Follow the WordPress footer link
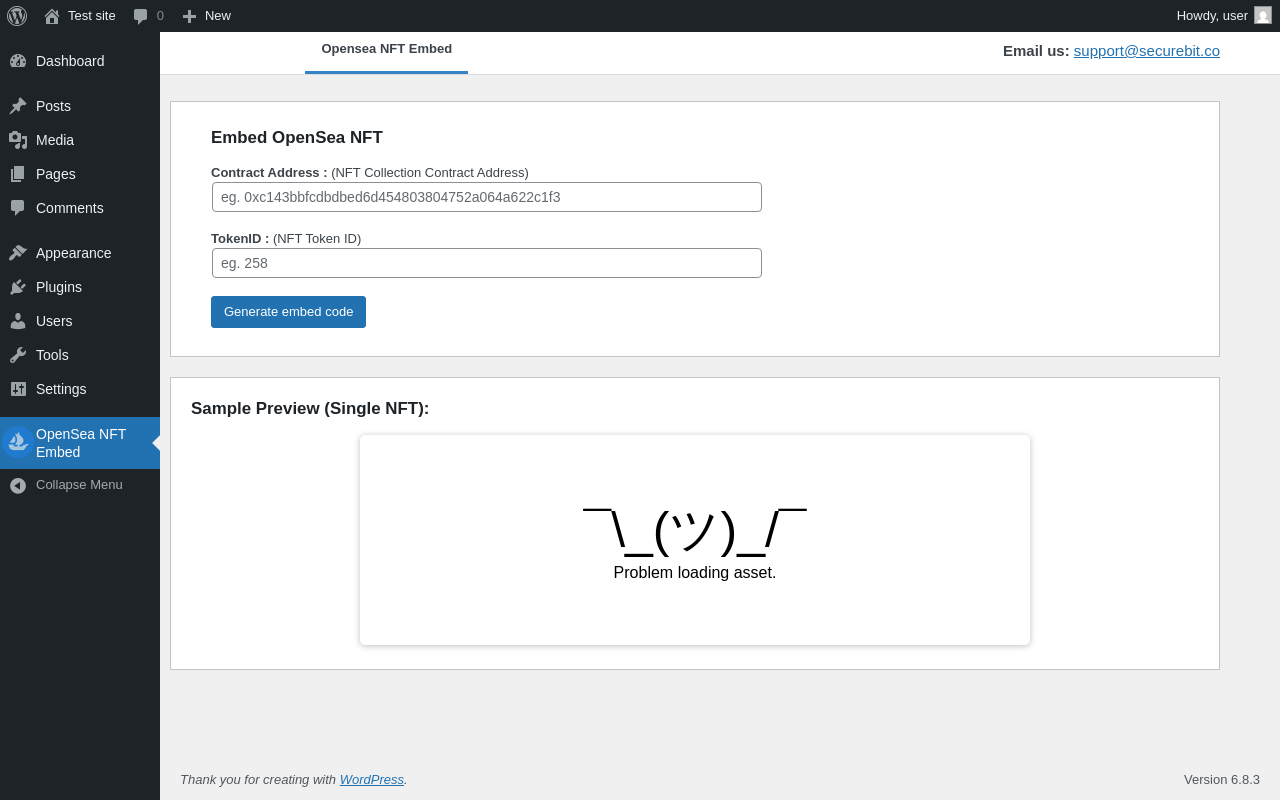1280x800 pixels. (372, 779)
